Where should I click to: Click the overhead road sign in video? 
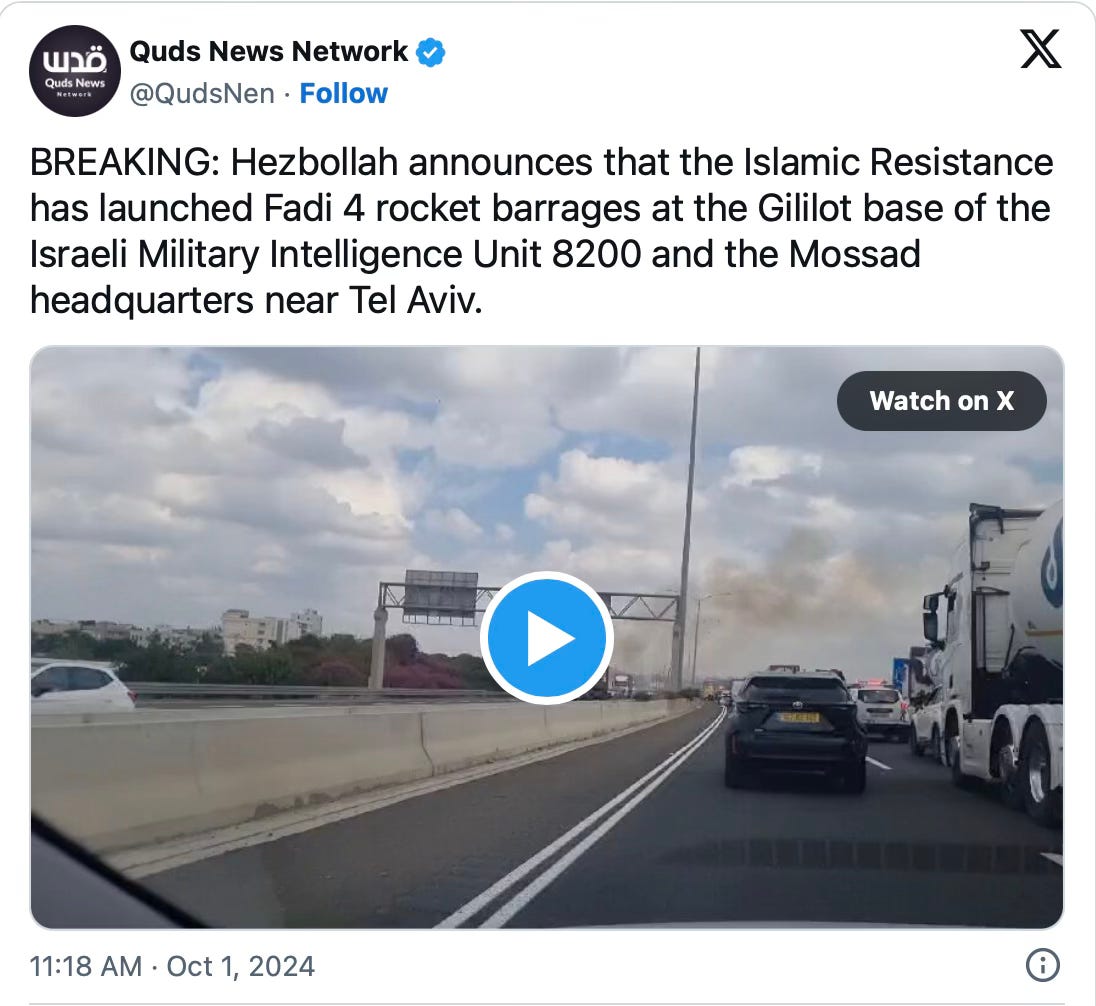coord(440,596)
